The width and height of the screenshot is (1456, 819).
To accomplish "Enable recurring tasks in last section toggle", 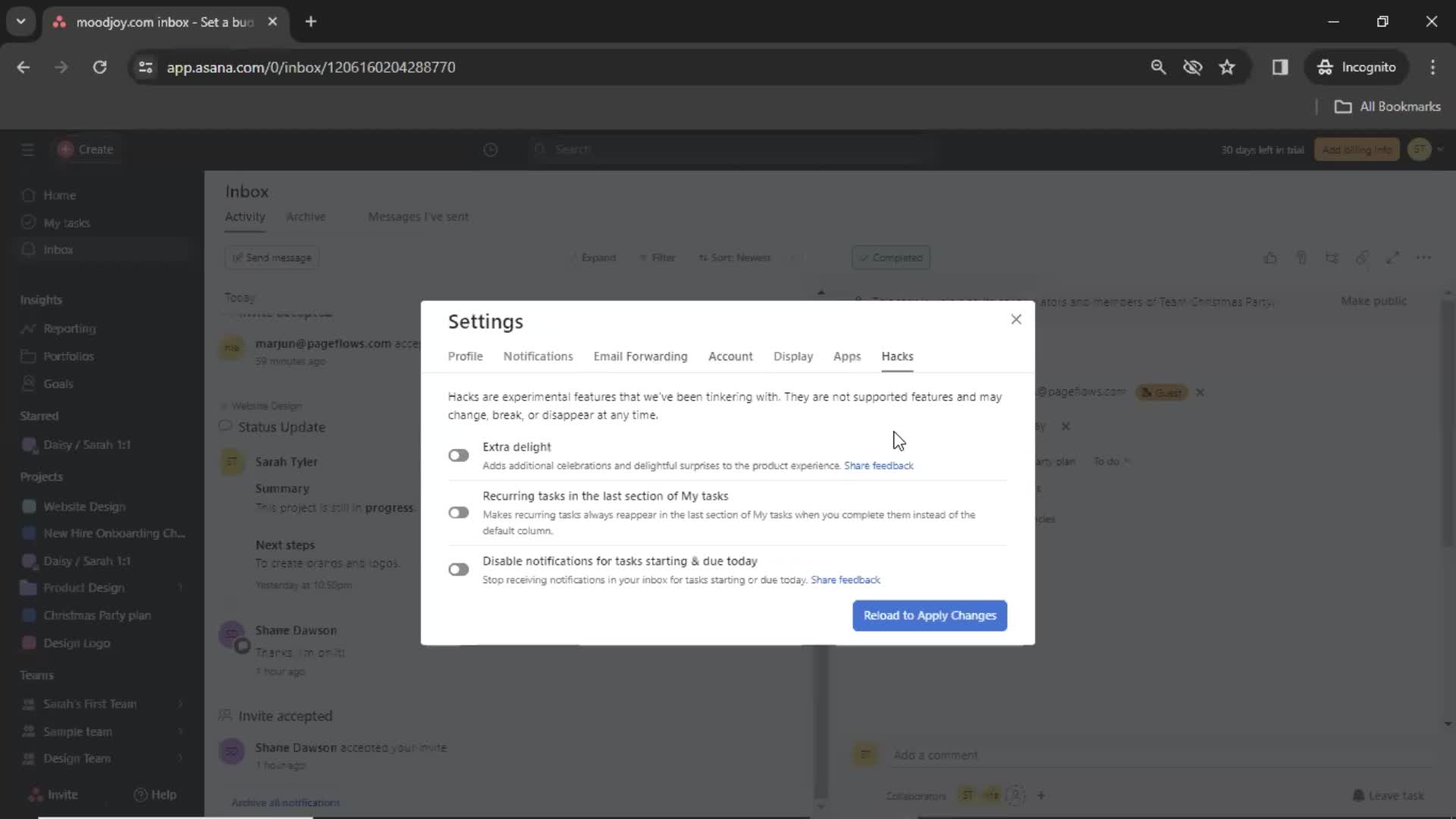I will (458, 513).
